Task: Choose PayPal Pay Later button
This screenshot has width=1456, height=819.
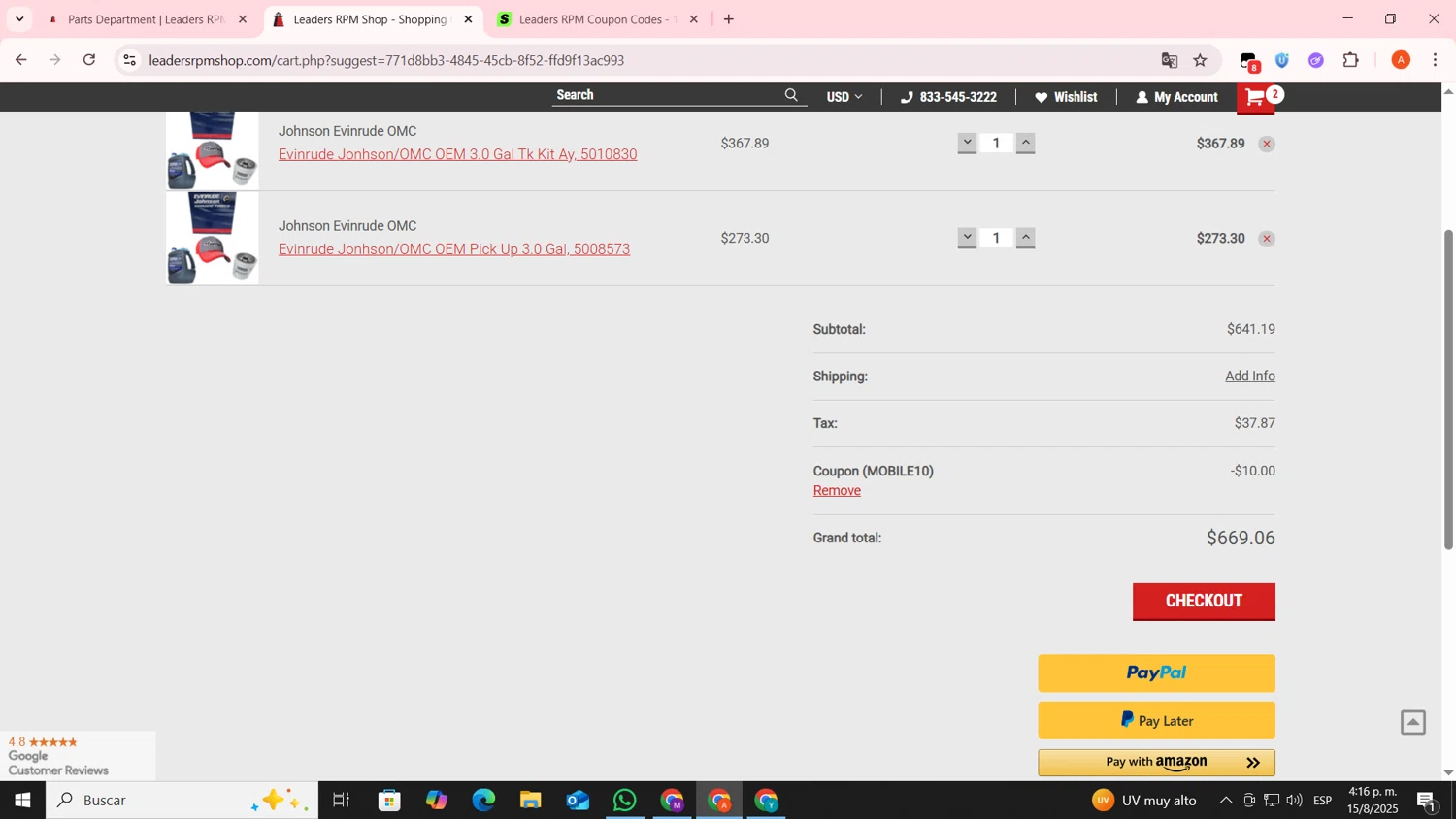Action: pyautogui.click(x=1156, y=721)
